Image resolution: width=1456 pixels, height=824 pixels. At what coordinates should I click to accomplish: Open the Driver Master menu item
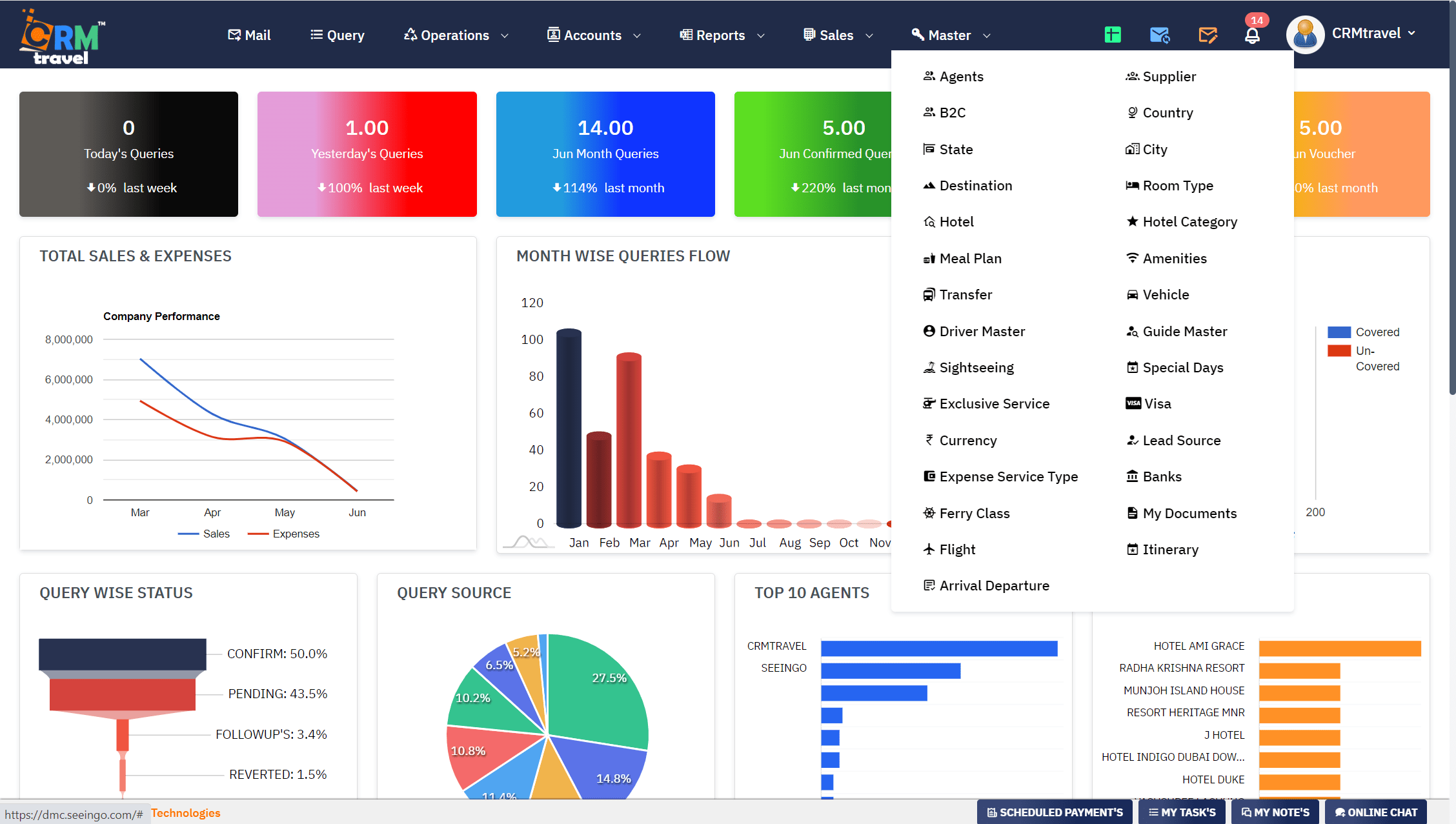tap(982, 331)
